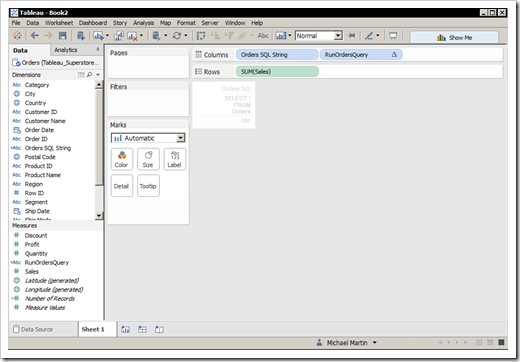Click the Size button on Marks card
This screenshot has width=520, height=362.
click(x=148, y=159)
